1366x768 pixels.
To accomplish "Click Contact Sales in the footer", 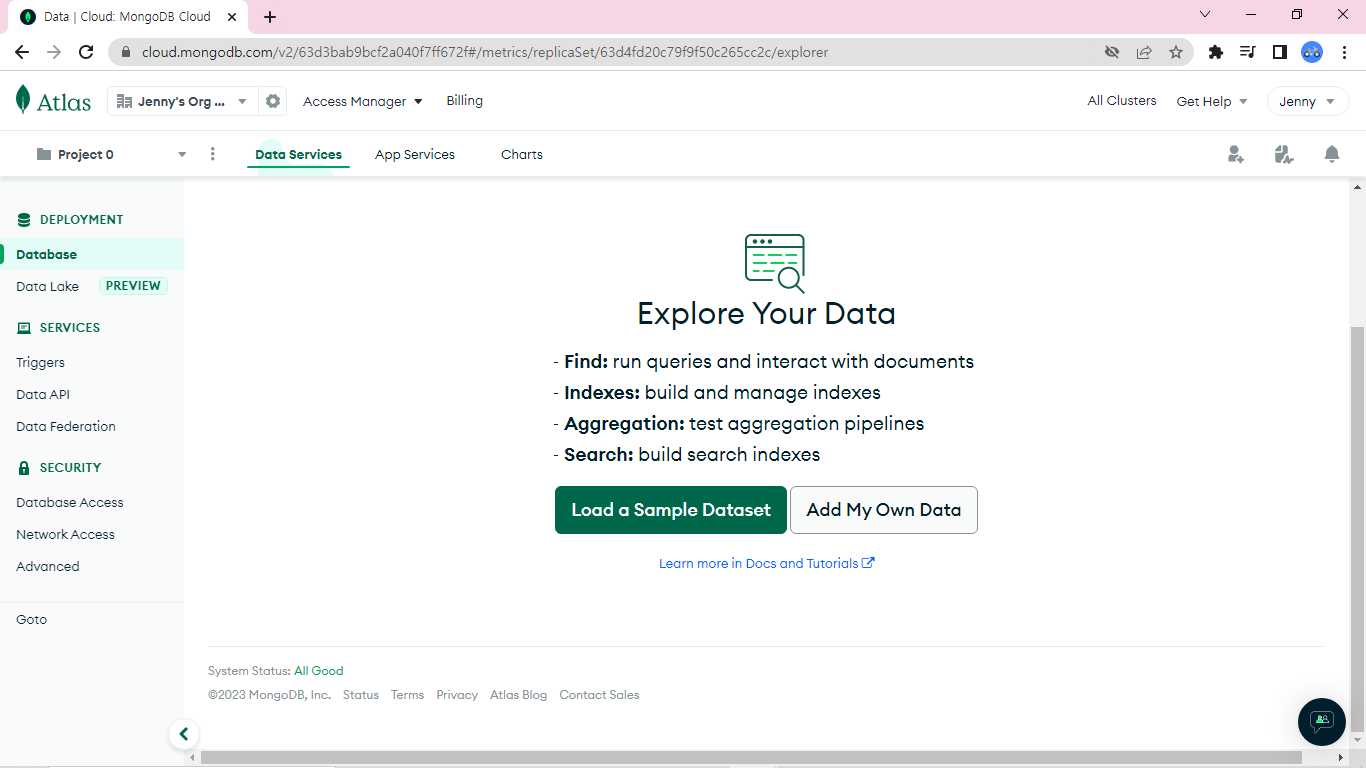I will coord(599,695).
